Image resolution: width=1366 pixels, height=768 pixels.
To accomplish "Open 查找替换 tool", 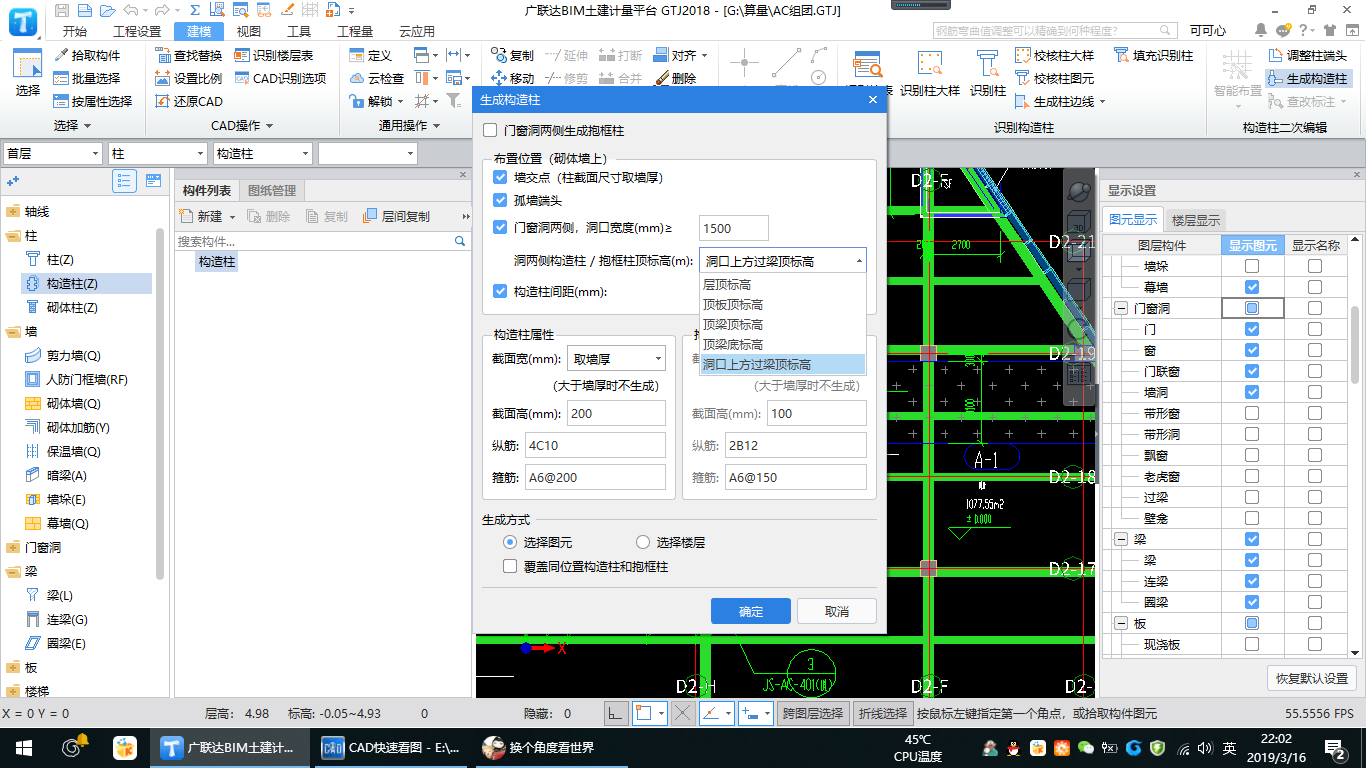I will click(189, 56).
